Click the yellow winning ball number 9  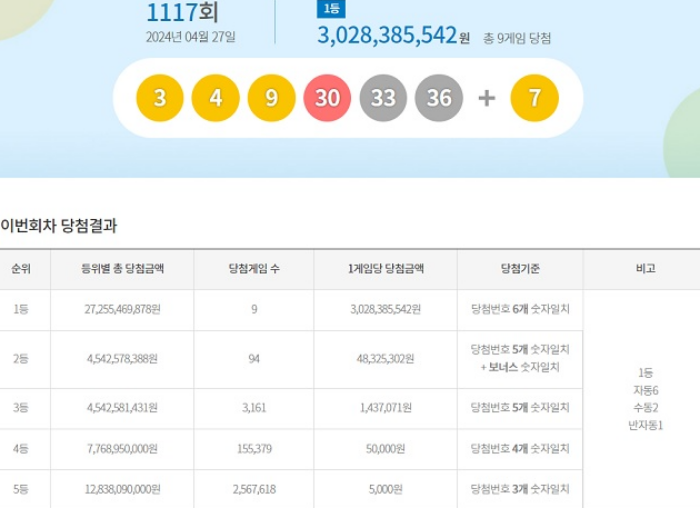pyautogui.click(x=271, y=98)
